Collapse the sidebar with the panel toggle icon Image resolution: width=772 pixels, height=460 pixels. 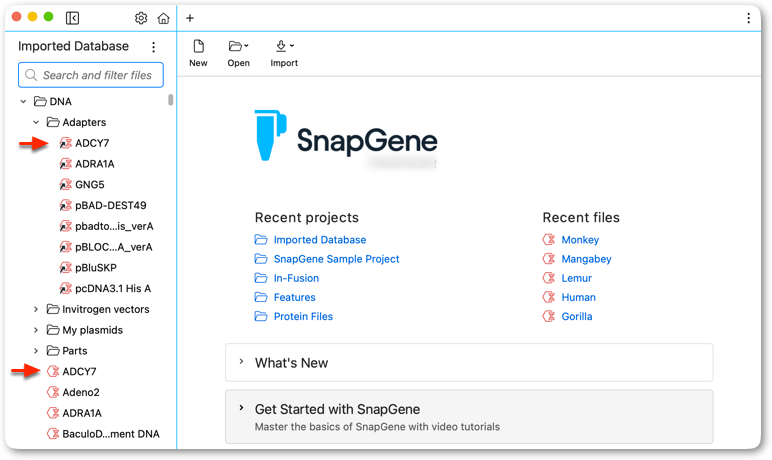point(72,18)
